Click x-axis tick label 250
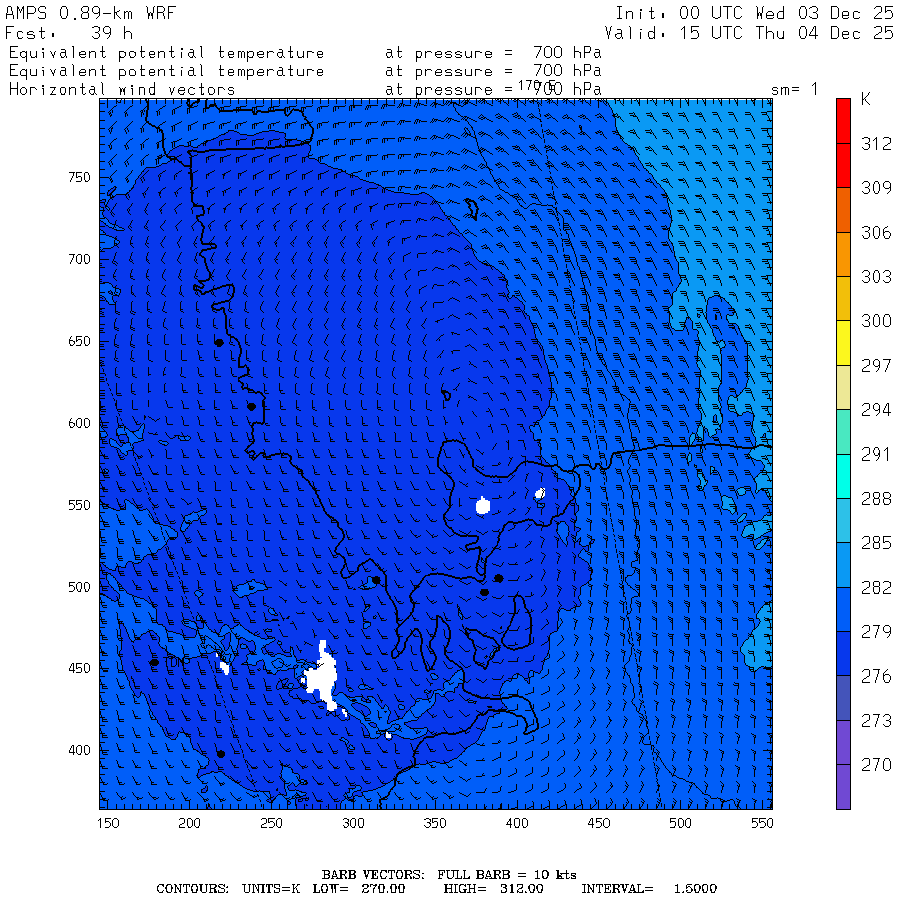900x900 pixels. pyautogui.click(x=271, y=823)
